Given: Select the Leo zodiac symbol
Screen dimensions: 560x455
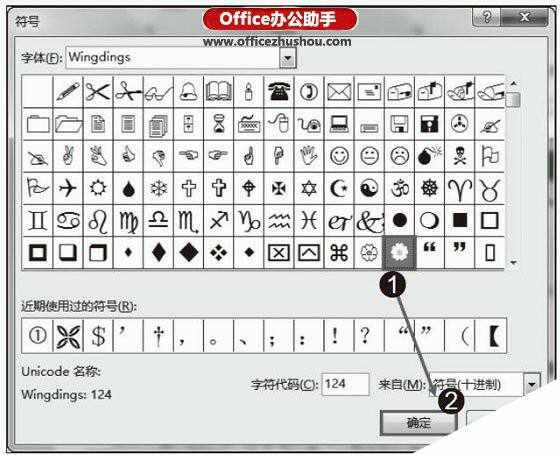Looking at the screenshot, I should (98, 220).
